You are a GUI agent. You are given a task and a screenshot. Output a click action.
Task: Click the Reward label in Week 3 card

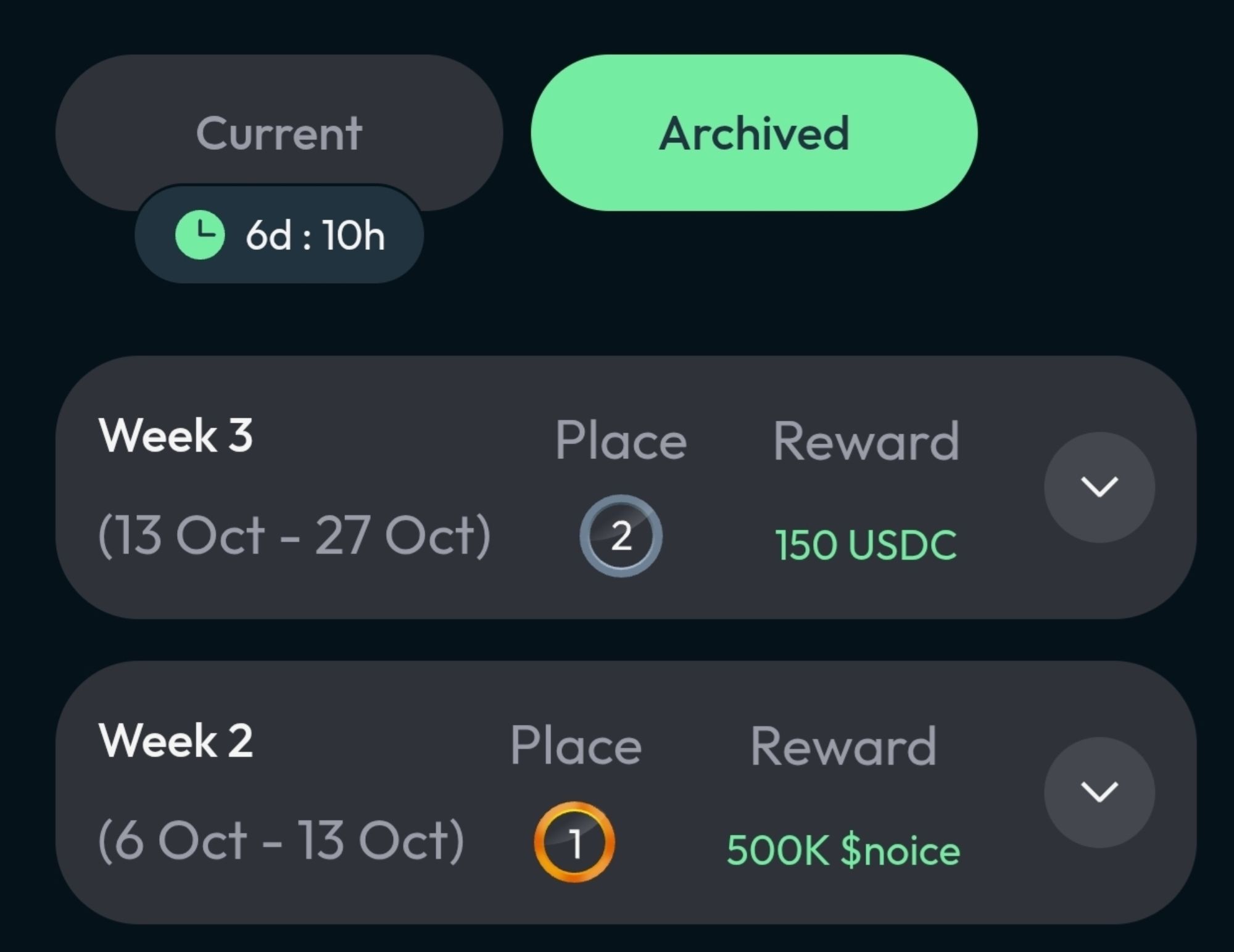[866, 441]
